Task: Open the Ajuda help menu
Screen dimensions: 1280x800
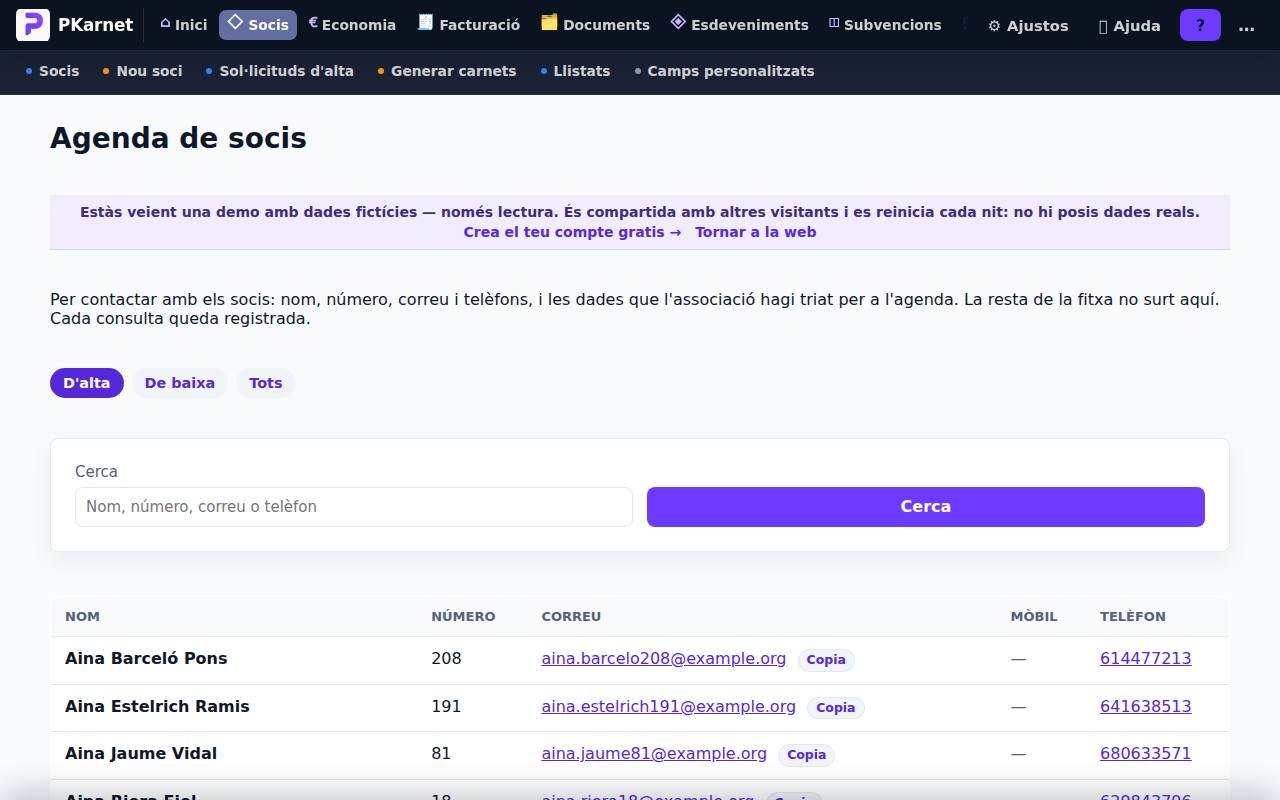Action: tap(1130, 26)
